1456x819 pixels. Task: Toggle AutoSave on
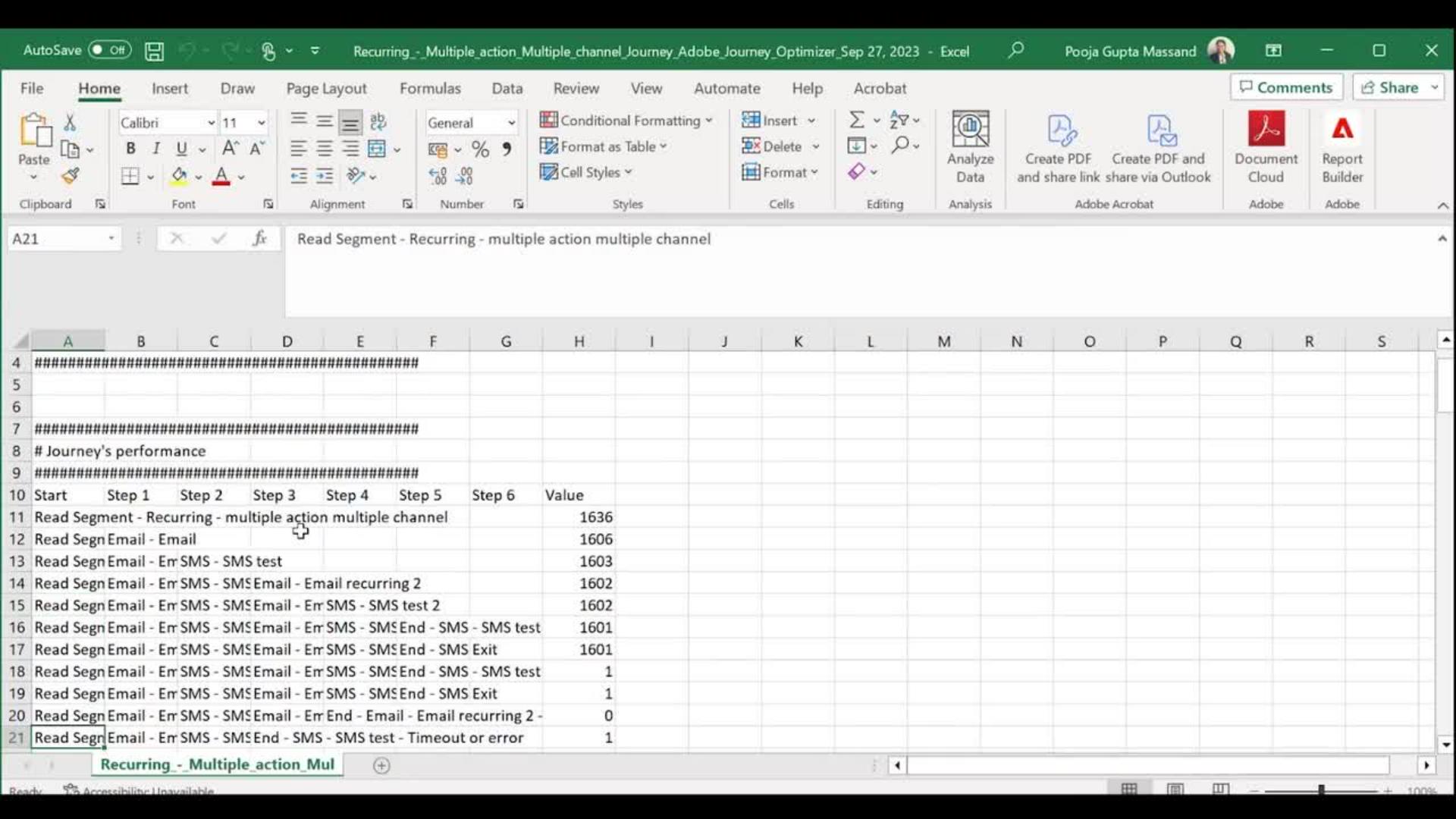pos(108,49)
